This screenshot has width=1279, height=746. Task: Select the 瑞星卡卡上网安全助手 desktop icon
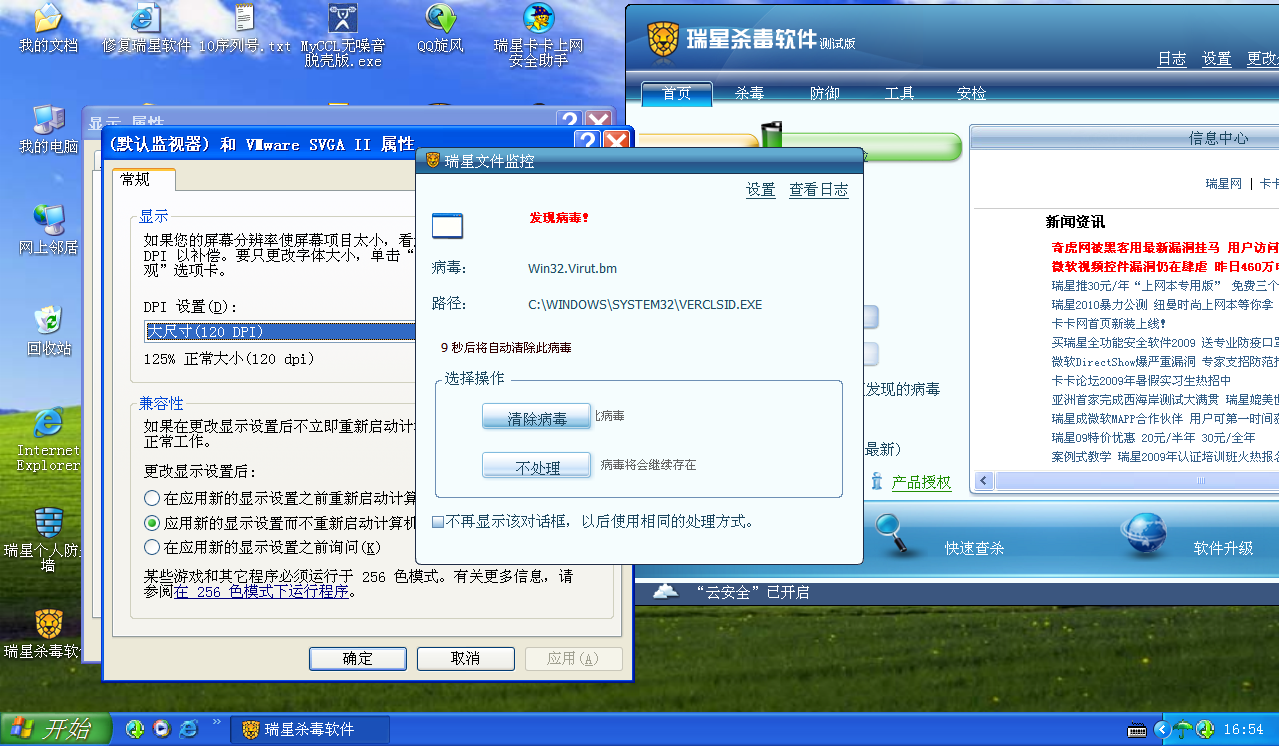point(538,35)
